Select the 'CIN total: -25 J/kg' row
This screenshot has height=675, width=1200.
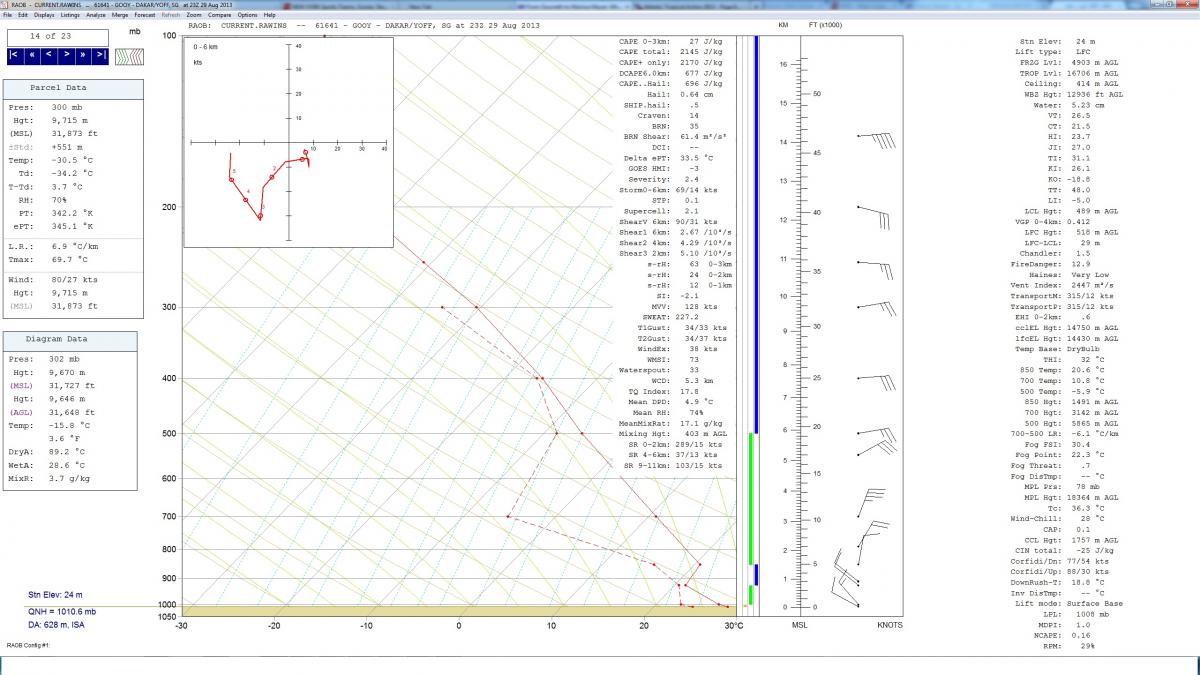(1061, 550)
